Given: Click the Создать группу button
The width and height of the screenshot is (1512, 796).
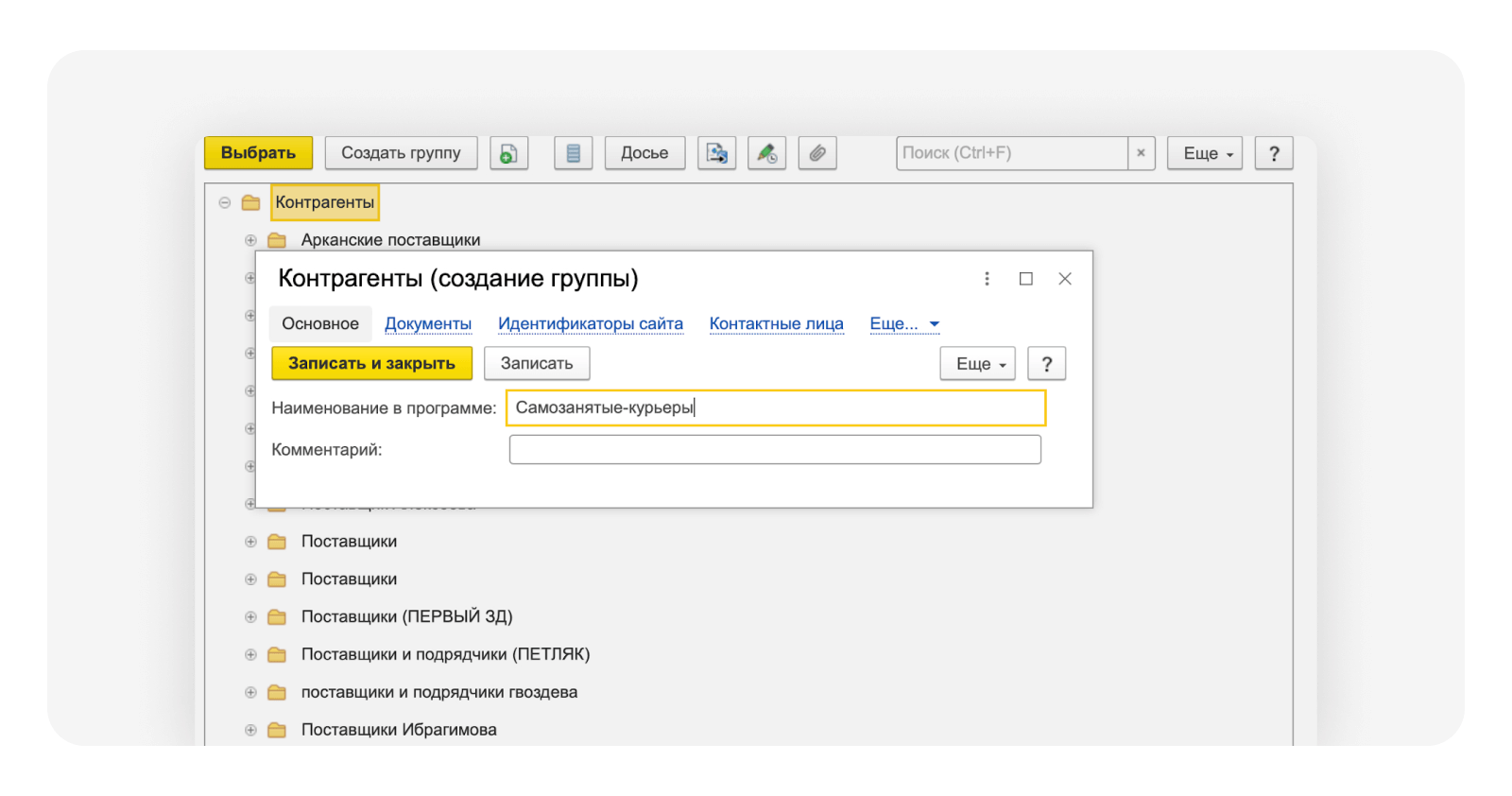Looking at the screenshot, I should point(401,153).
